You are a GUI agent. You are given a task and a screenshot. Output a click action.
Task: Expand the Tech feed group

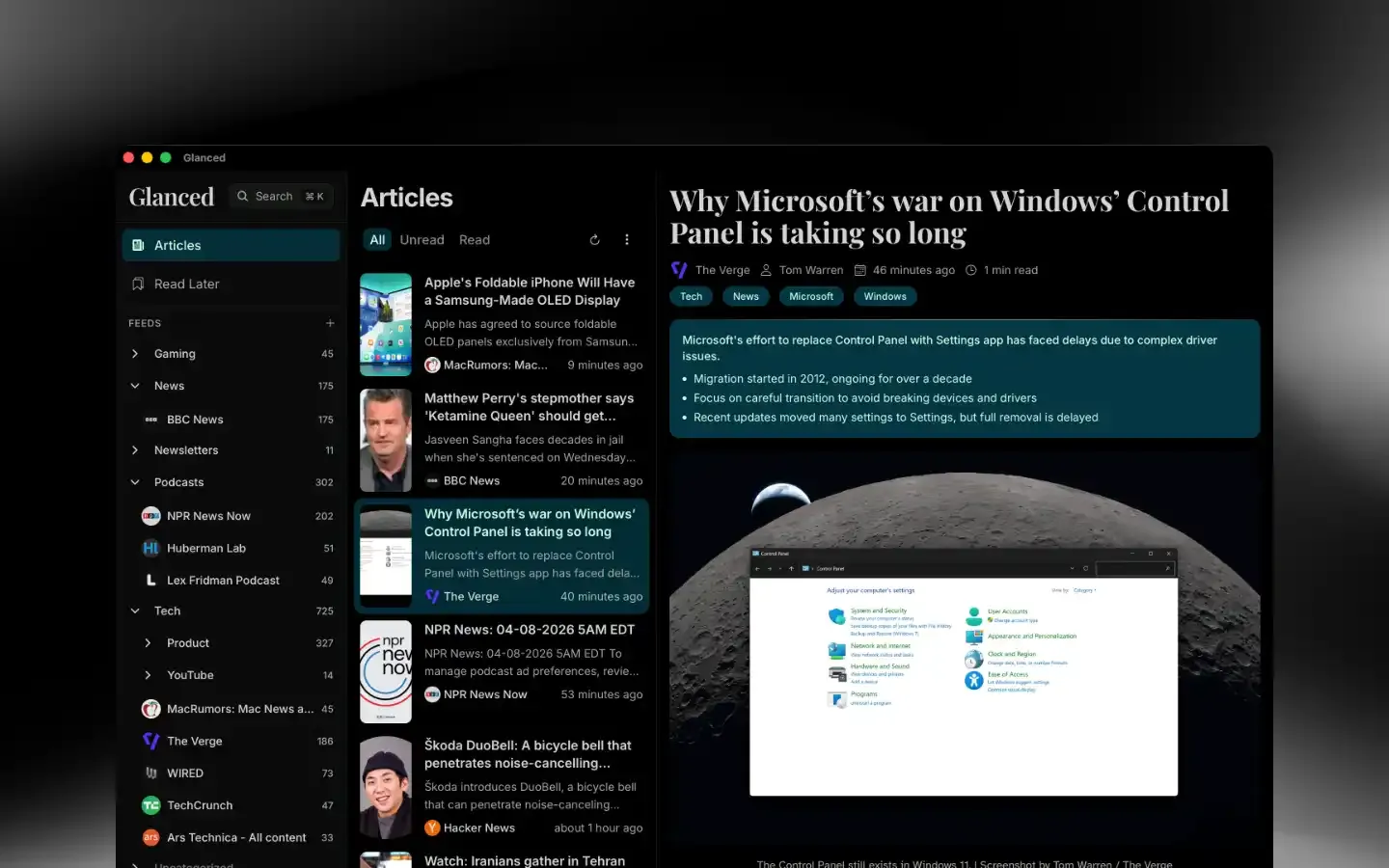pos(134,610)
